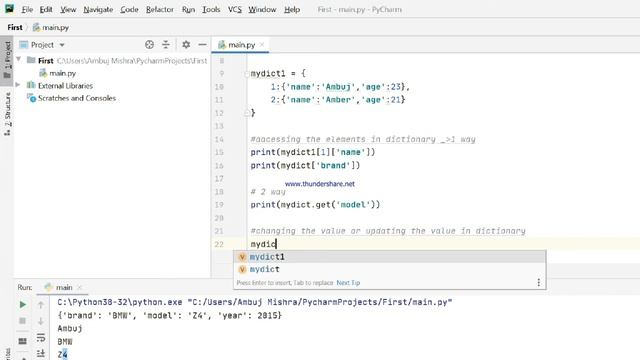Expand External Libraries node

pyautogui.click(x=18, y=85)
